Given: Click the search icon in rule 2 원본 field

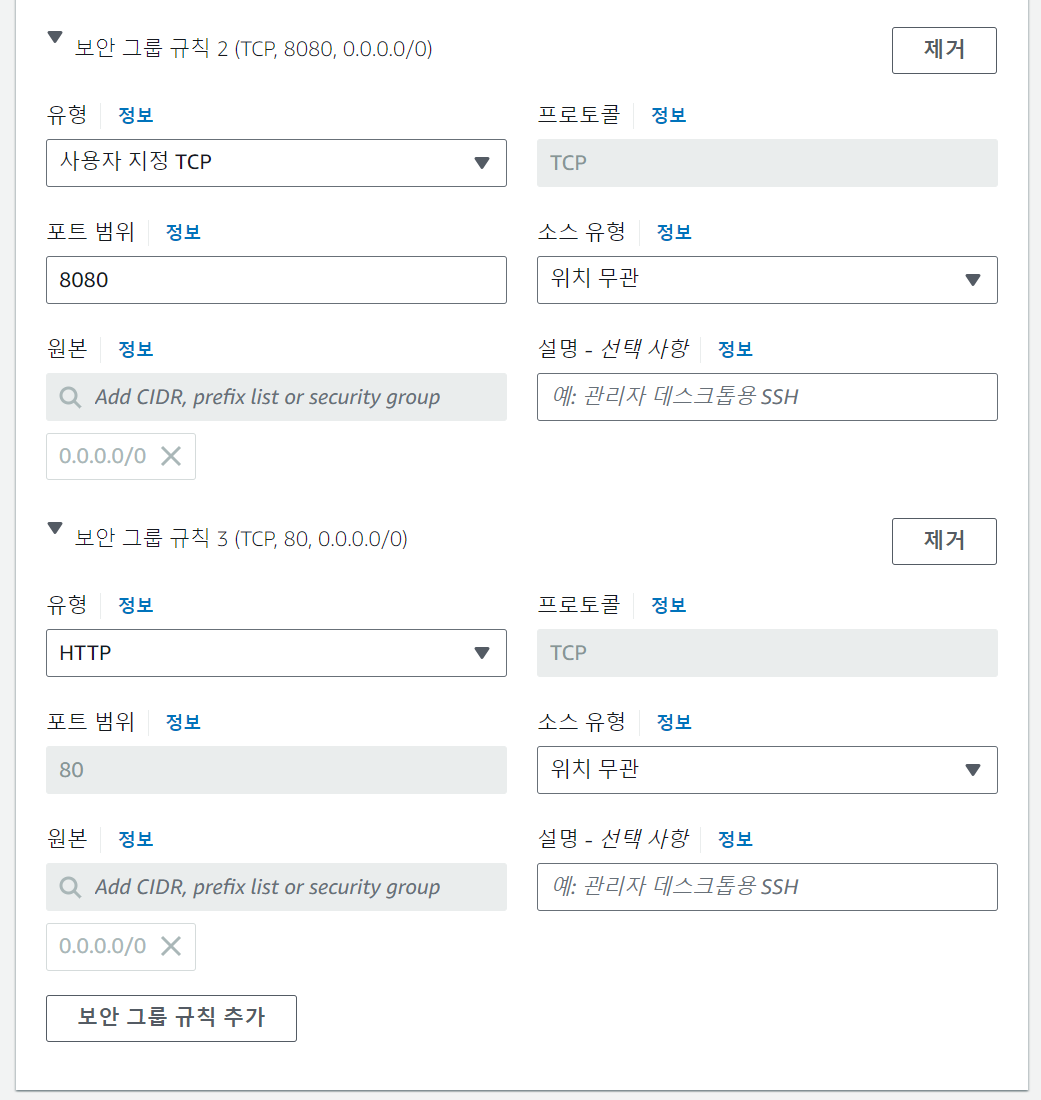Looking at the screenshot, I should pyautogui.click(x=70, y=397).
